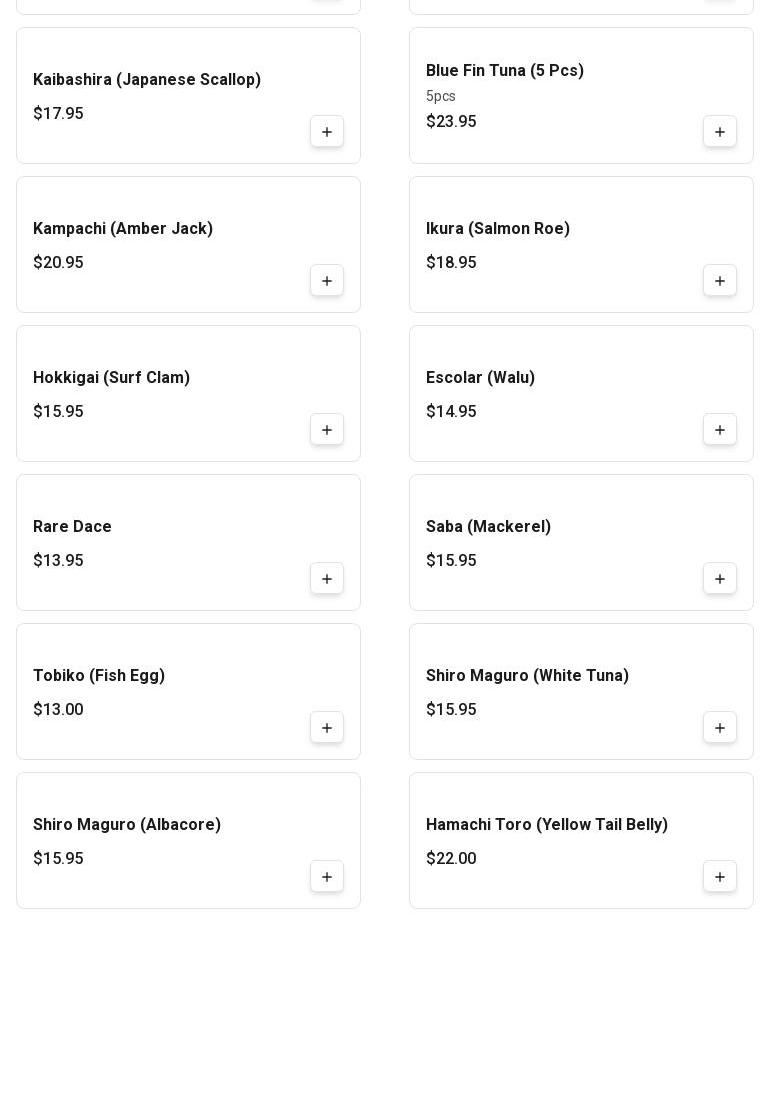The height and width of the screenshot is (1103, 770).
Task: Add Shiro Maguro (Albacore) to cart
Action: pyautogui.click(x=327, y=877)
